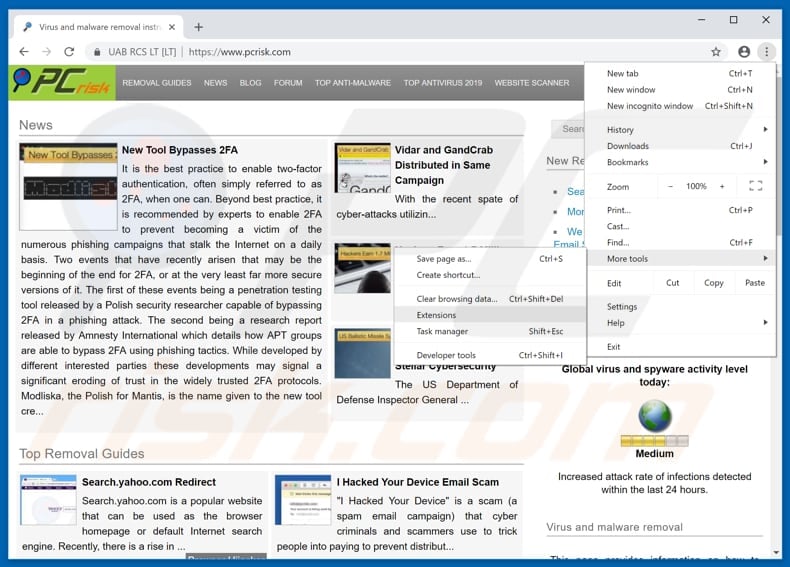Click the three-dot Chrome menu icon
Image resolution: width=790 pixels, height=567 pixels.
click(x=767, y=52)
